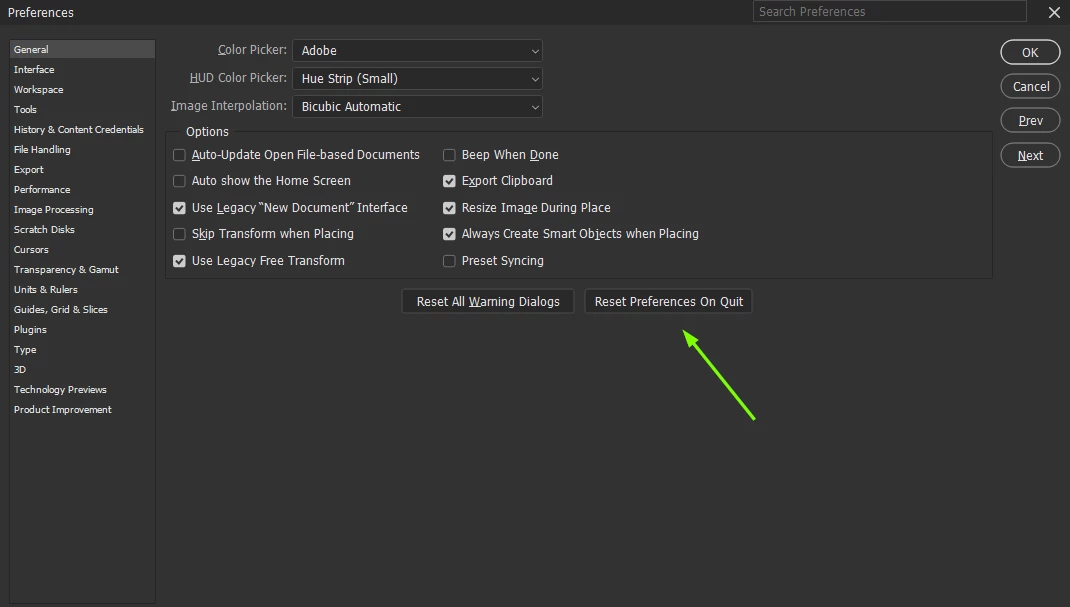Uncheck Always Create Smart Objects when Placing

[449, 234]
